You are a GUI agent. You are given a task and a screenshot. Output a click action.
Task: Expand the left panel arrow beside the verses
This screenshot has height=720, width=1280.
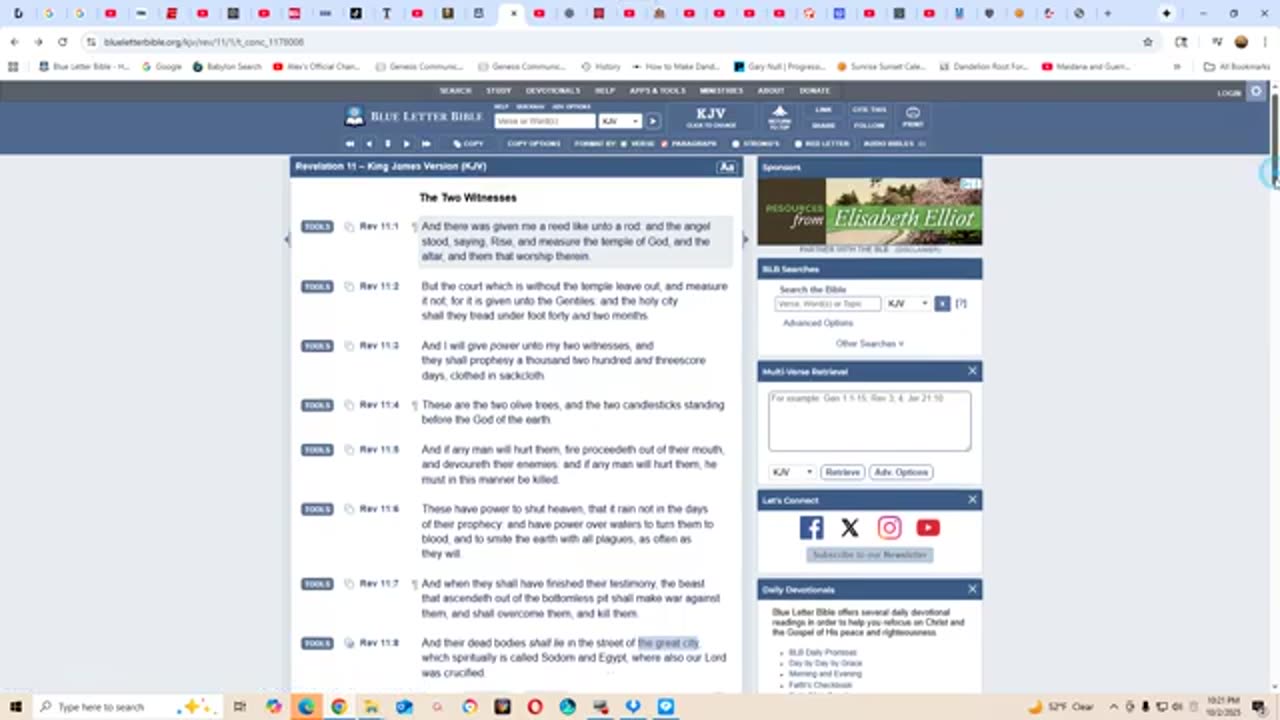coord(287,239)
